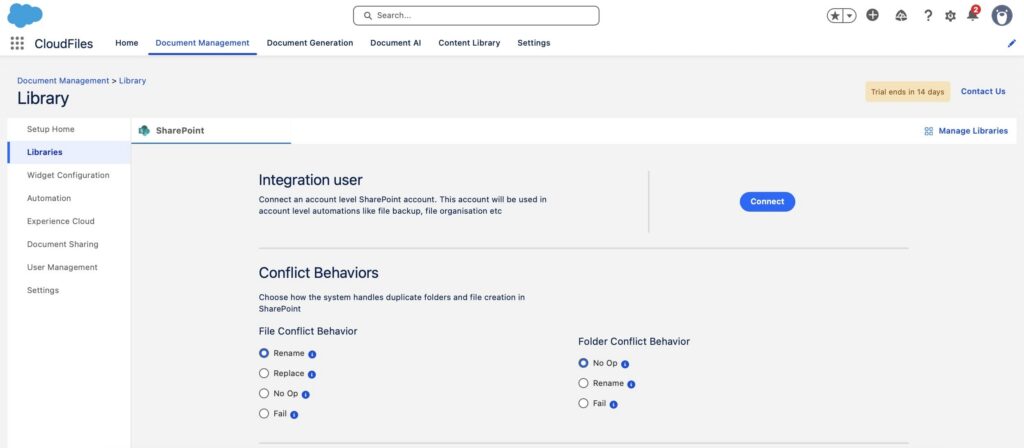The height and width of the screenshot is (448, 1024).
Task: Switch to the Content Library tab
Action: click(469, 43)
